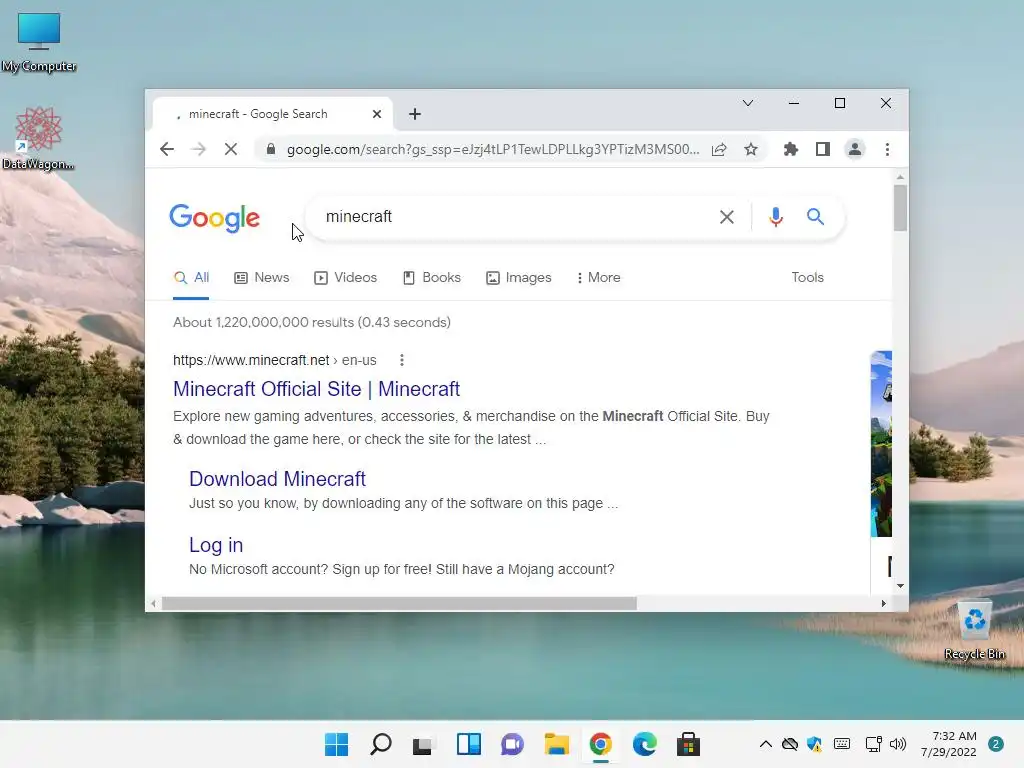Click the Windows Security tray icon
The height and width of the screenshot is (768, 1024).
[x=814, y=744]
